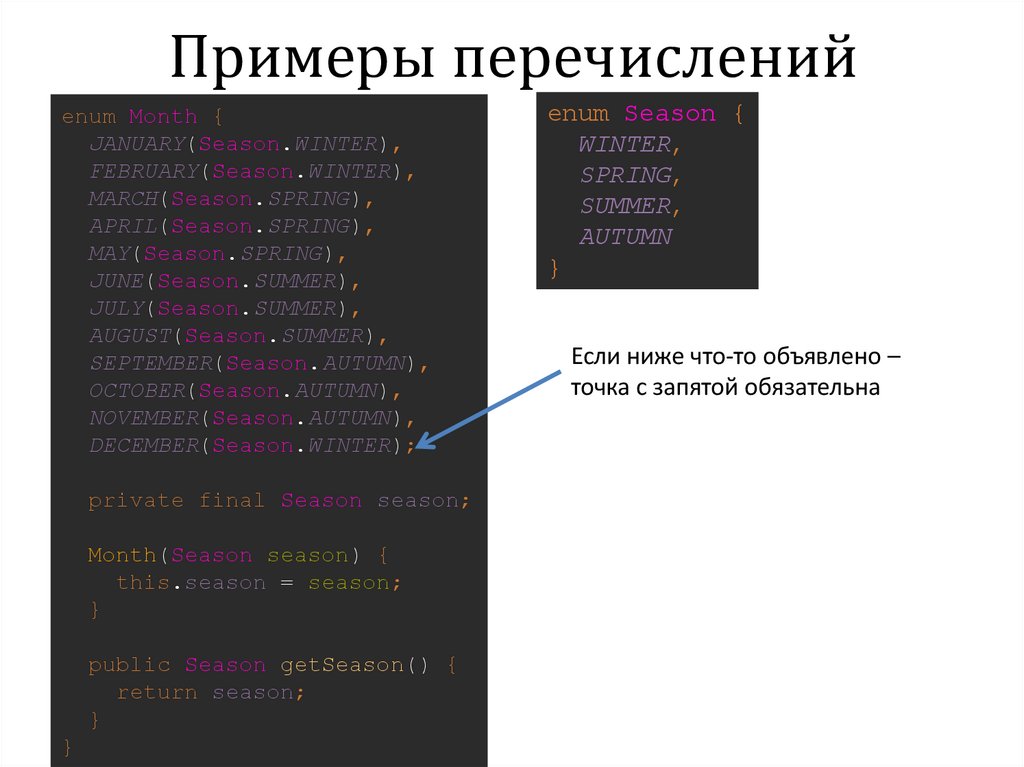The height and width of the screenshot is (767, 1024).
Task: Click the DECEMBER(Season.WINTER); line
Action: click(251, 446)
